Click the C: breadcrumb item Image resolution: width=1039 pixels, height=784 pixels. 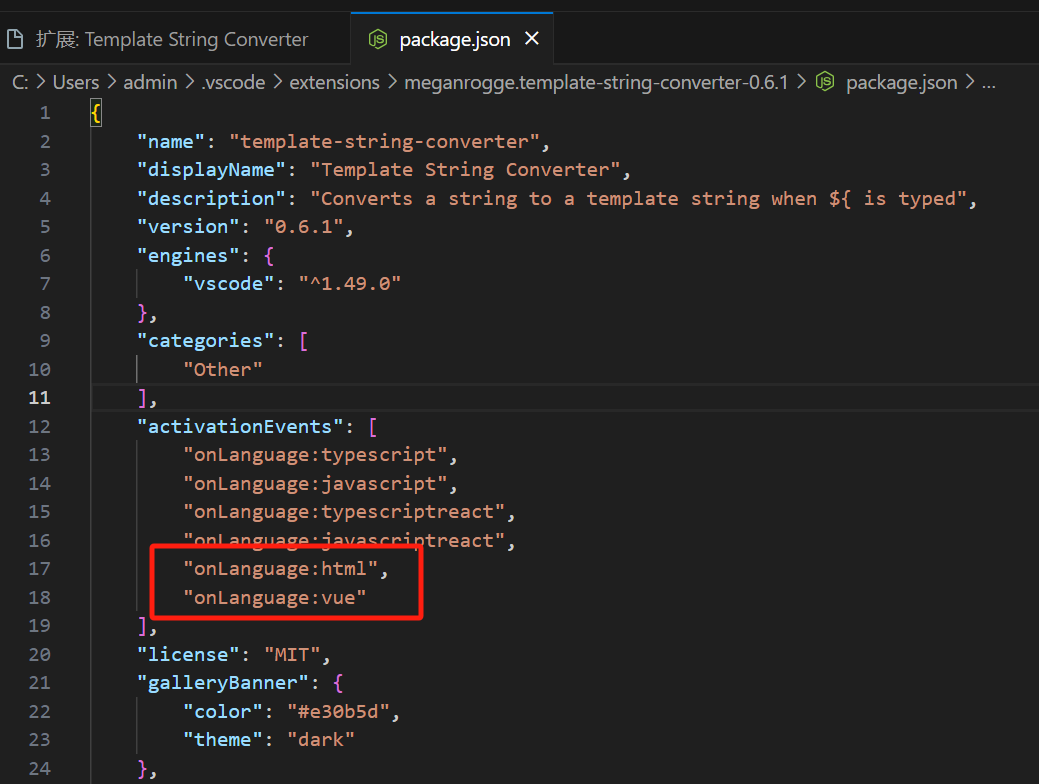click(x=21, y=82)
